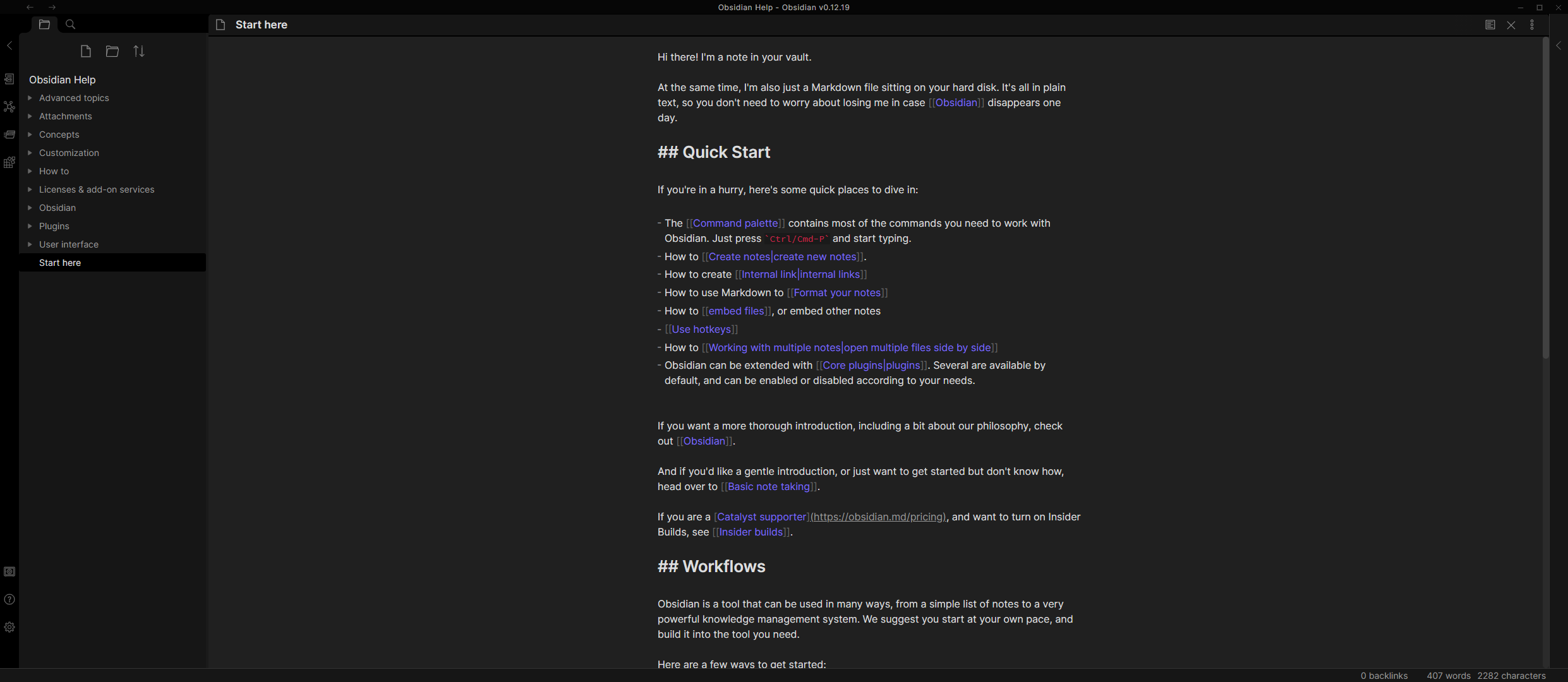The image size is (1568, 682).
Task: Open the pane's more options menu
Action: coord(1532,25)
